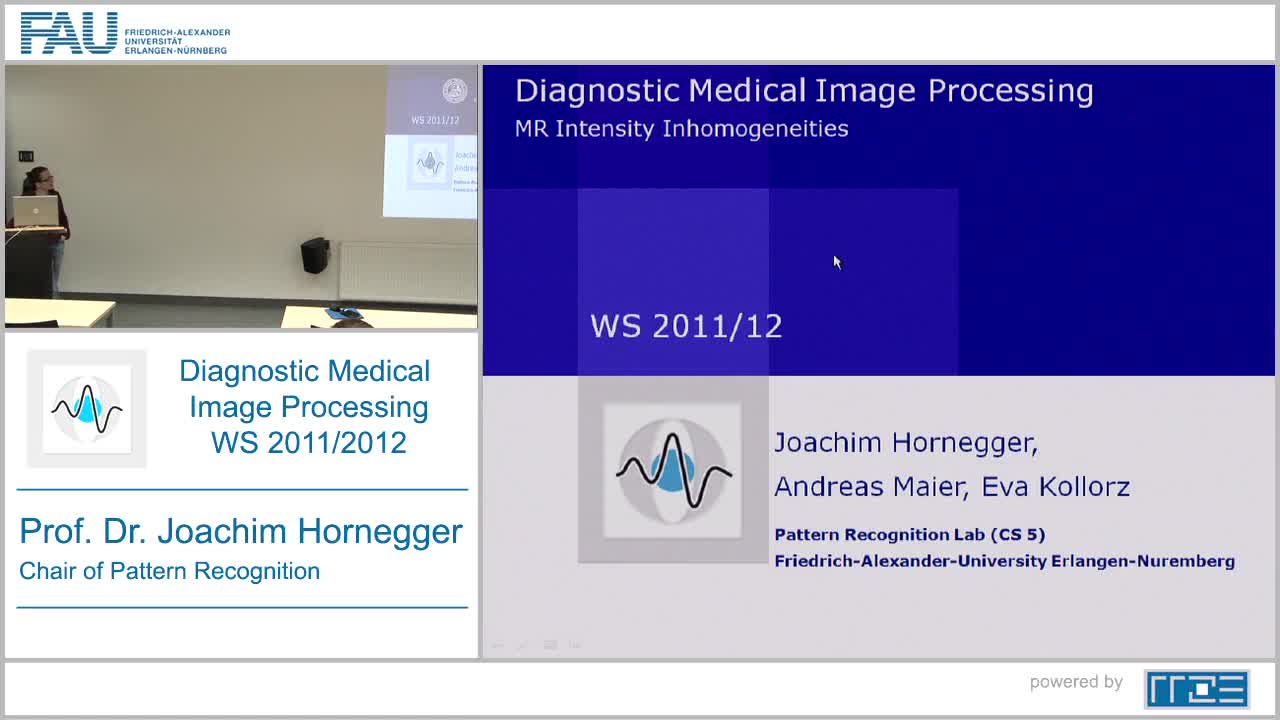
Task: Click the previous-slide arrow in the slideshow toolbar
Action: [x=497, y=645]
